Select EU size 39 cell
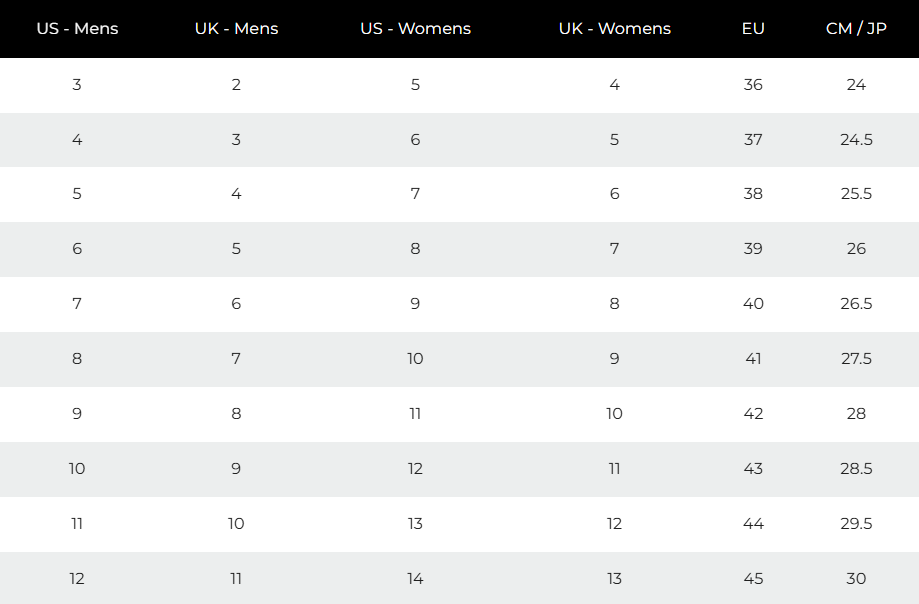This screenshot has width=919, height=604. [753, 249]
